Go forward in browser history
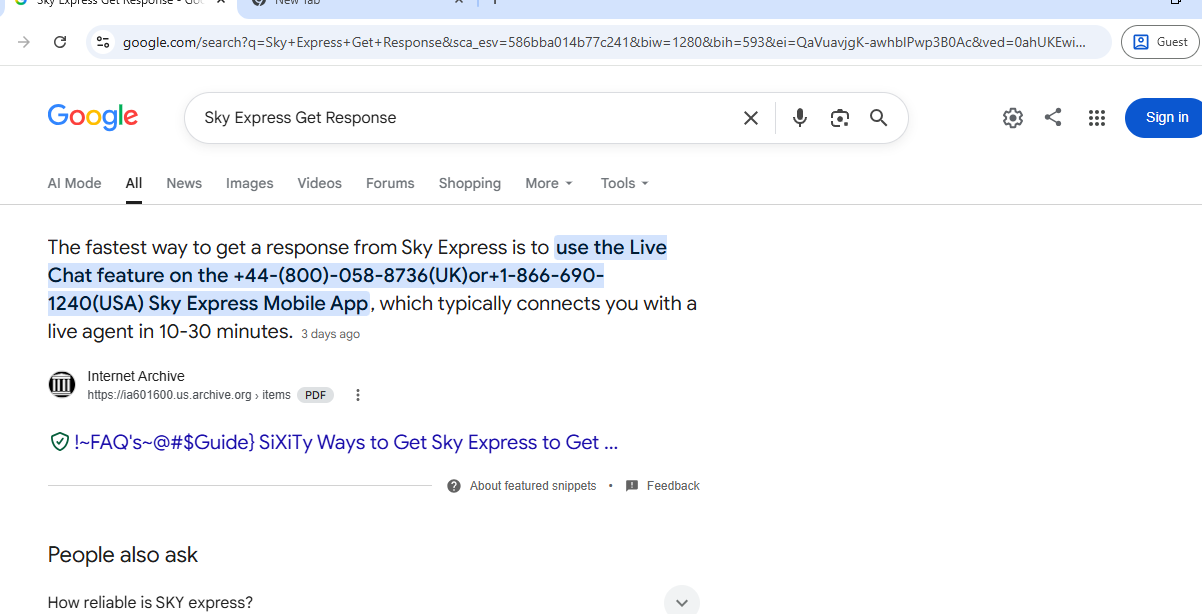 pyautogui.click(x=24, y=42)
